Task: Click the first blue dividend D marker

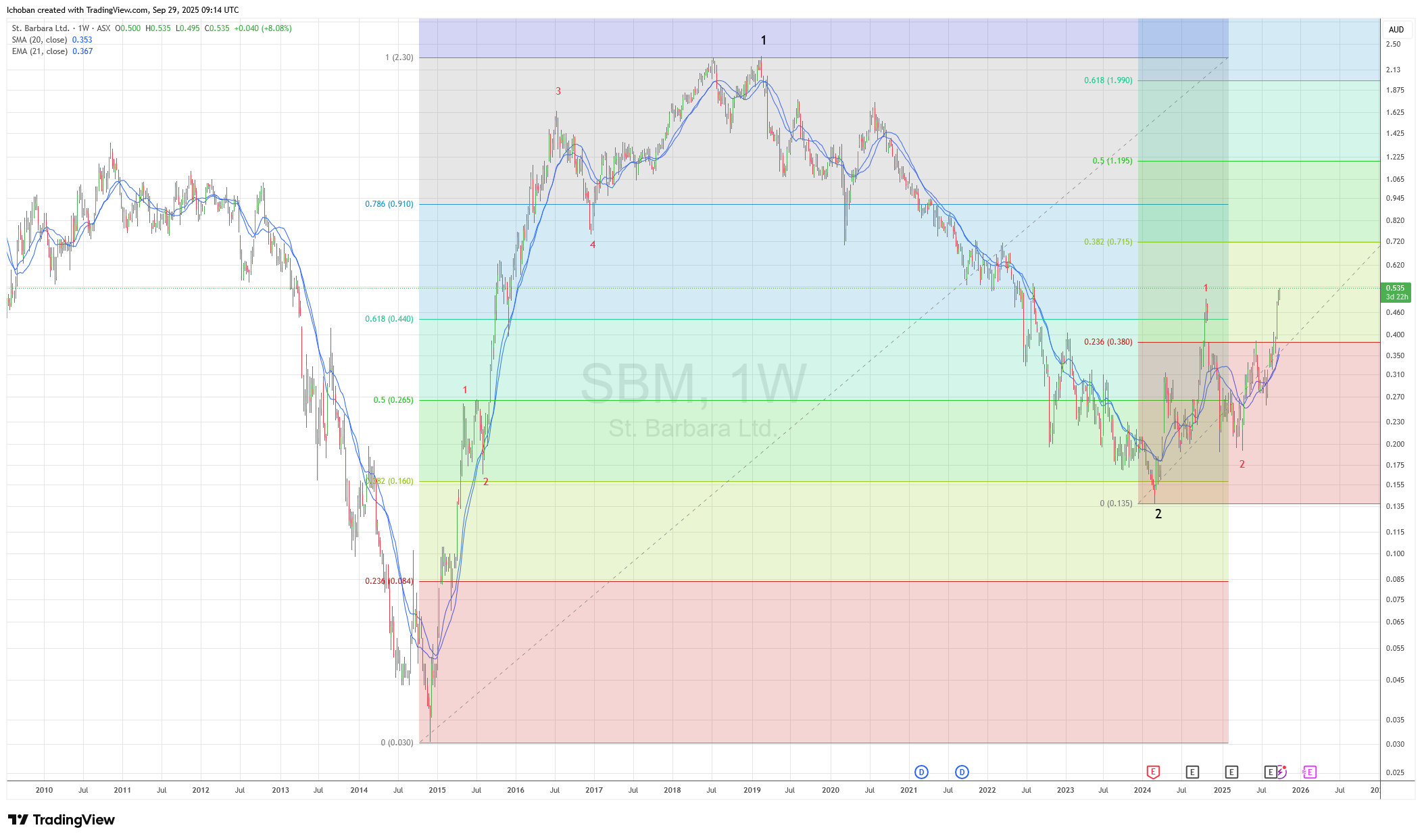Action: [921, 772]
